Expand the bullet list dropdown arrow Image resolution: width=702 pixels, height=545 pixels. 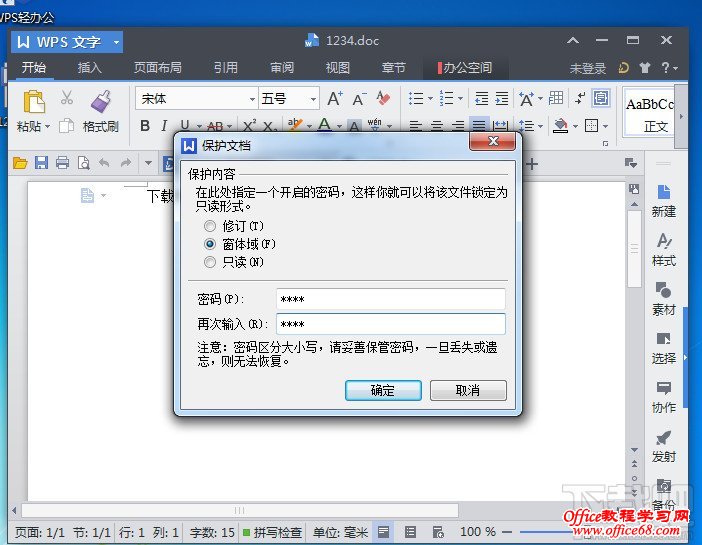coord(430,99)
